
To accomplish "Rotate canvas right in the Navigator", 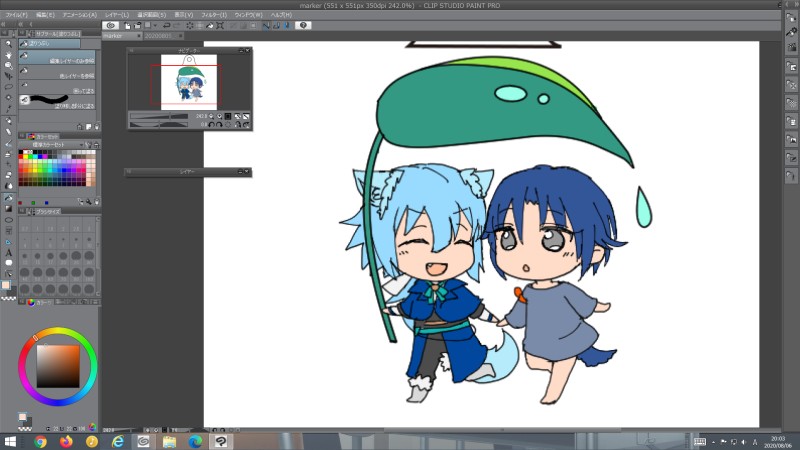I will coord(219,124).
